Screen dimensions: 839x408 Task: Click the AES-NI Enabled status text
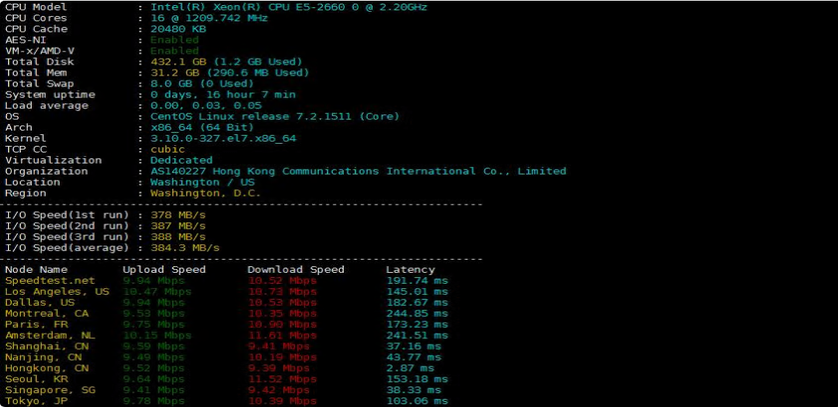(x=174, y=39)
